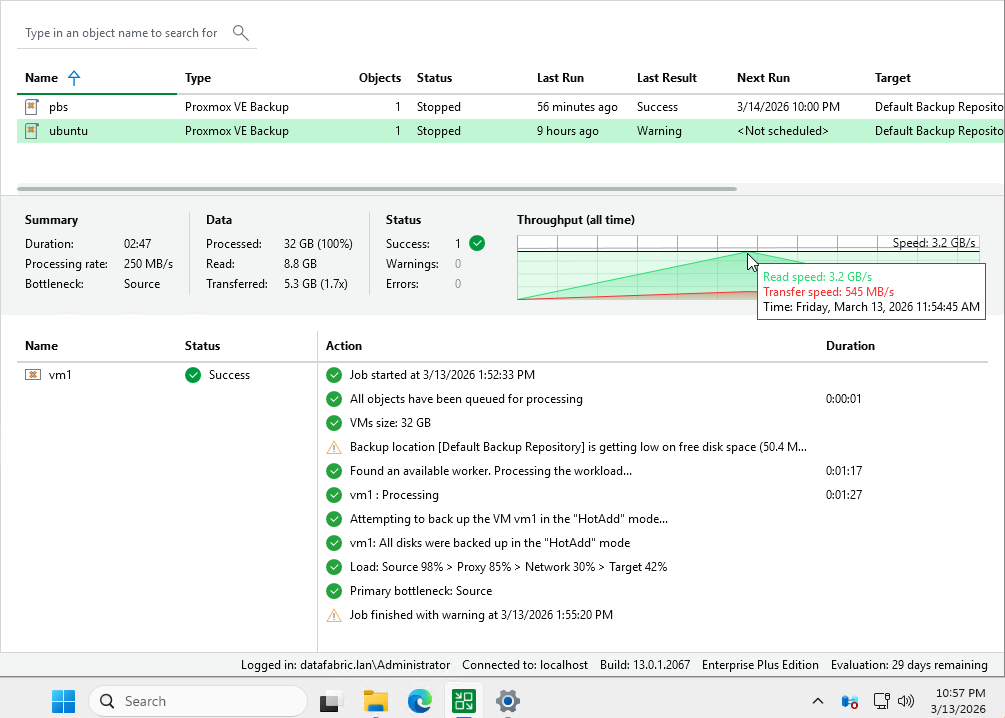Click the check icon beside Load Source 98%
This screenshot has height=718, width=1005.
(334, 567)
